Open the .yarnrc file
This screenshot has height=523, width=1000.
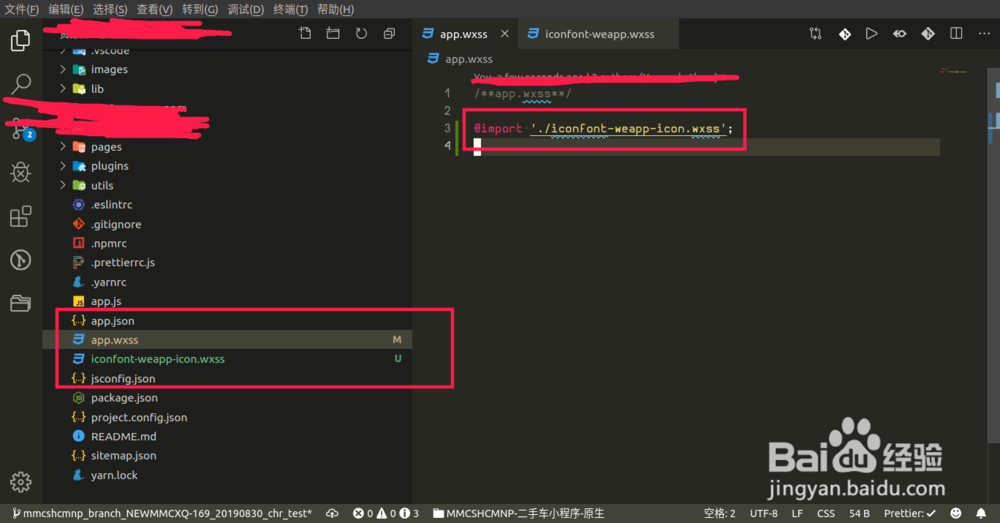tap(228, 282)
